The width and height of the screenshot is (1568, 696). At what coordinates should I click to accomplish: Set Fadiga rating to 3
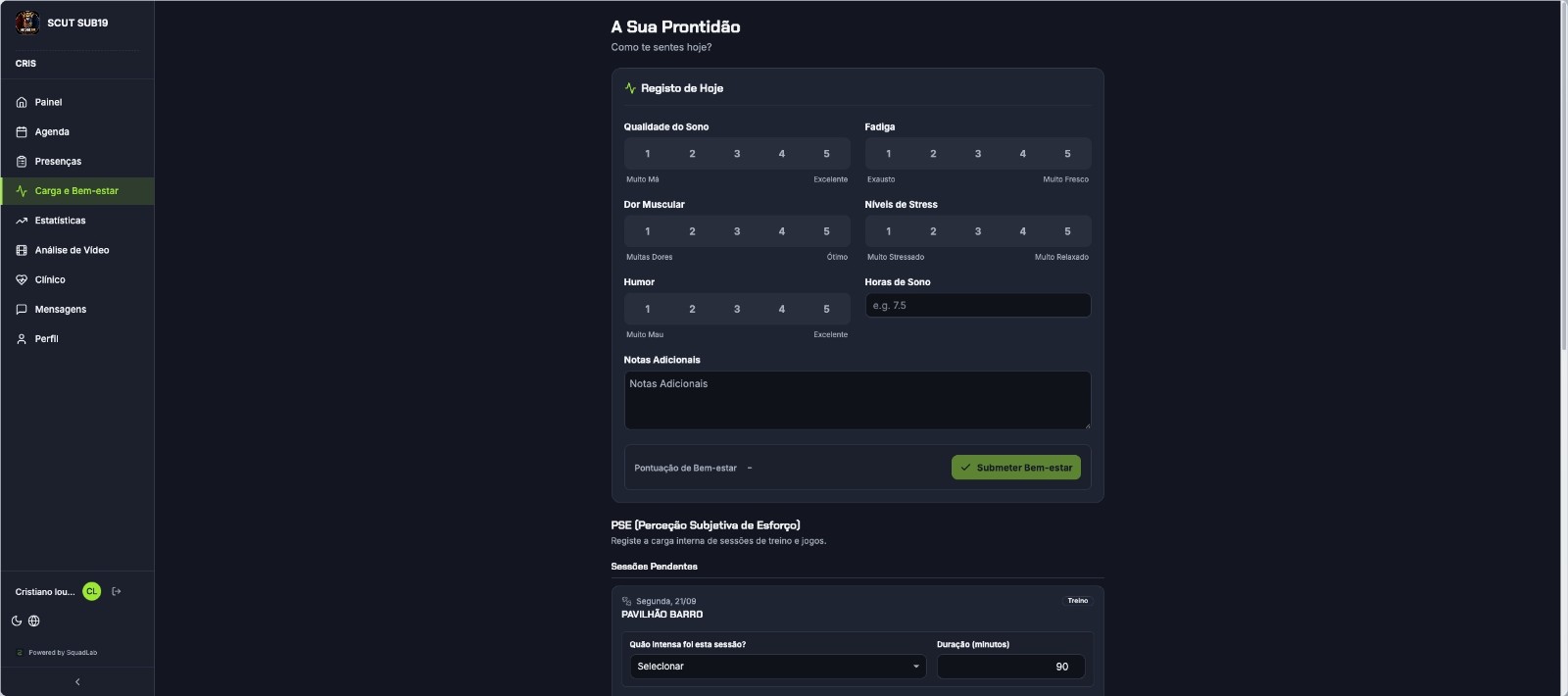coord(978,154)
